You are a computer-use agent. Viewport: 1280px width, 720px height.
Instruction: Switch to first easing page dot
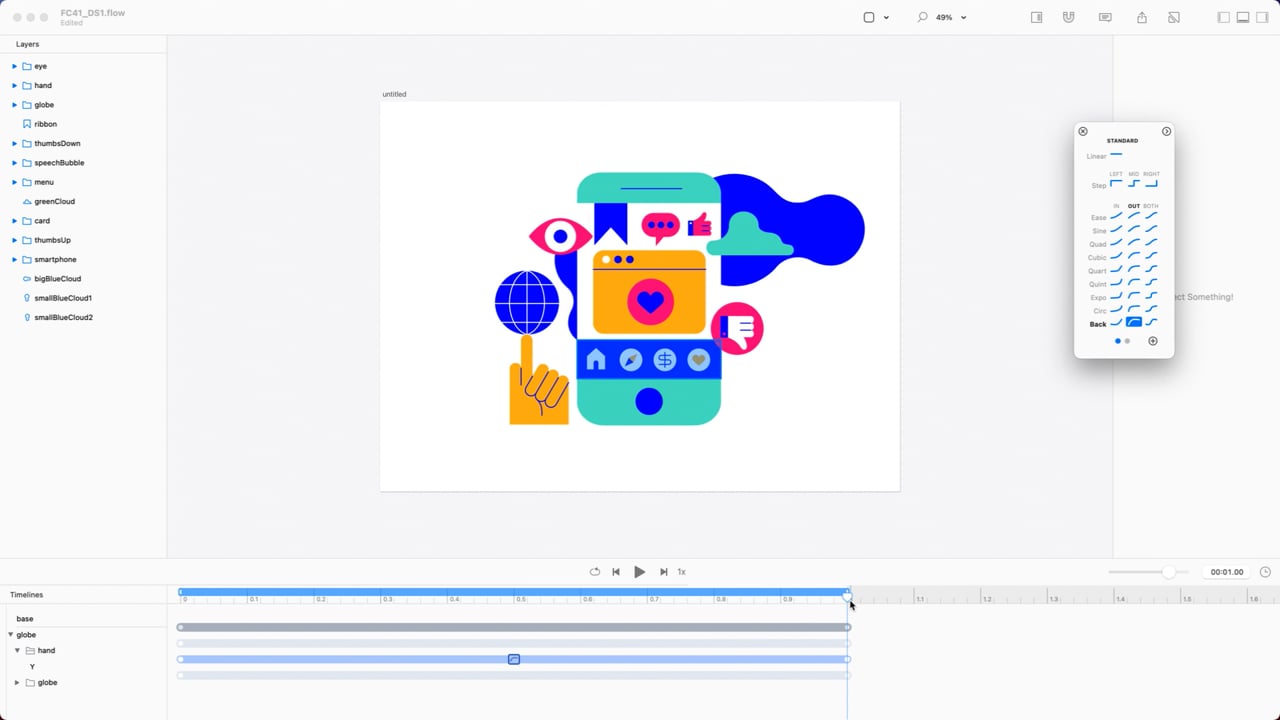click(x=1118, y=341)
